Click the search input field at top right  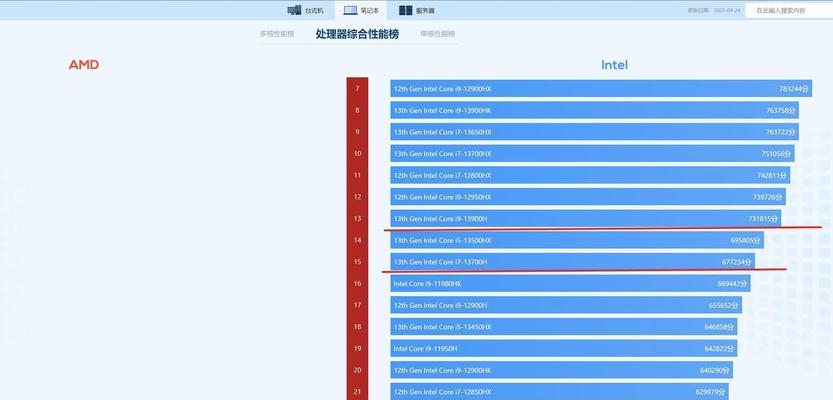pos(789,11)
